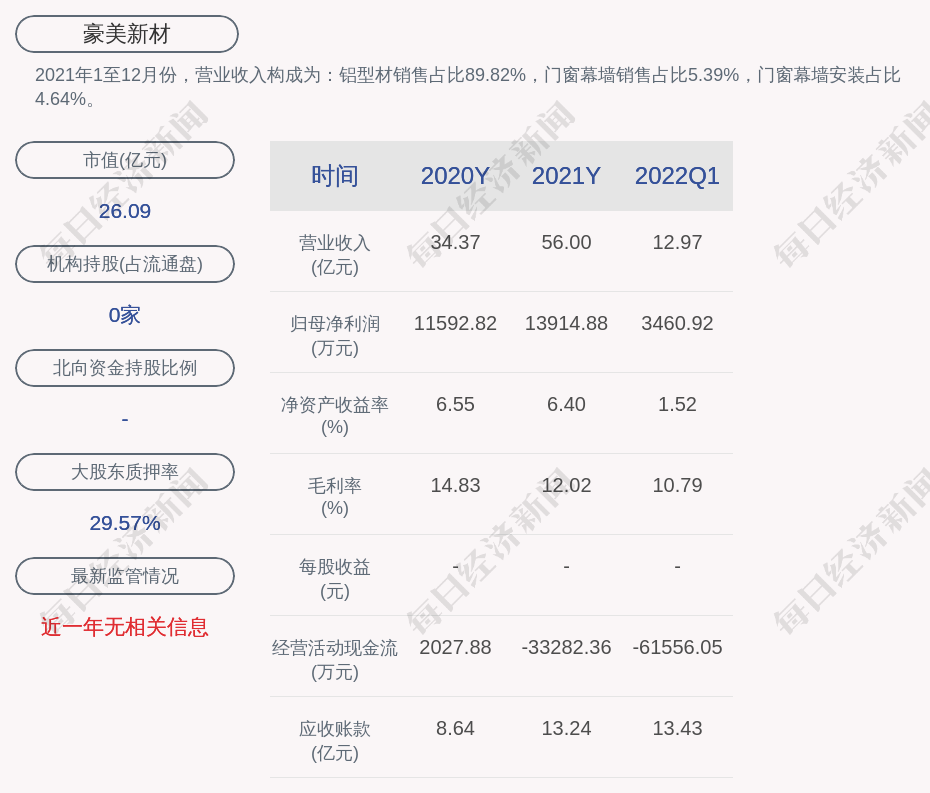Screen dimensions: 930x793
Task: Click the 营业收入(亿元) row label
Action: click(335, 255)
